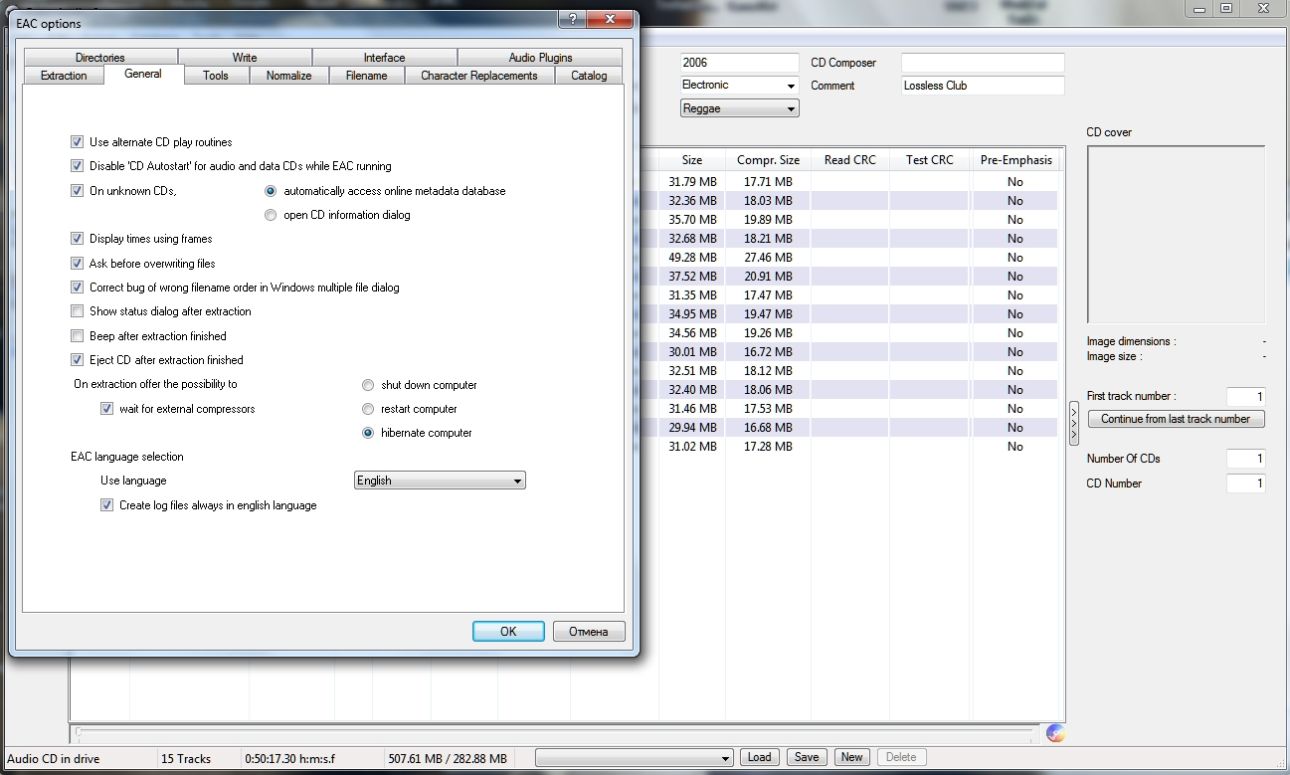Click the 507.61 MB / 282.88 MB status entry

447,759
